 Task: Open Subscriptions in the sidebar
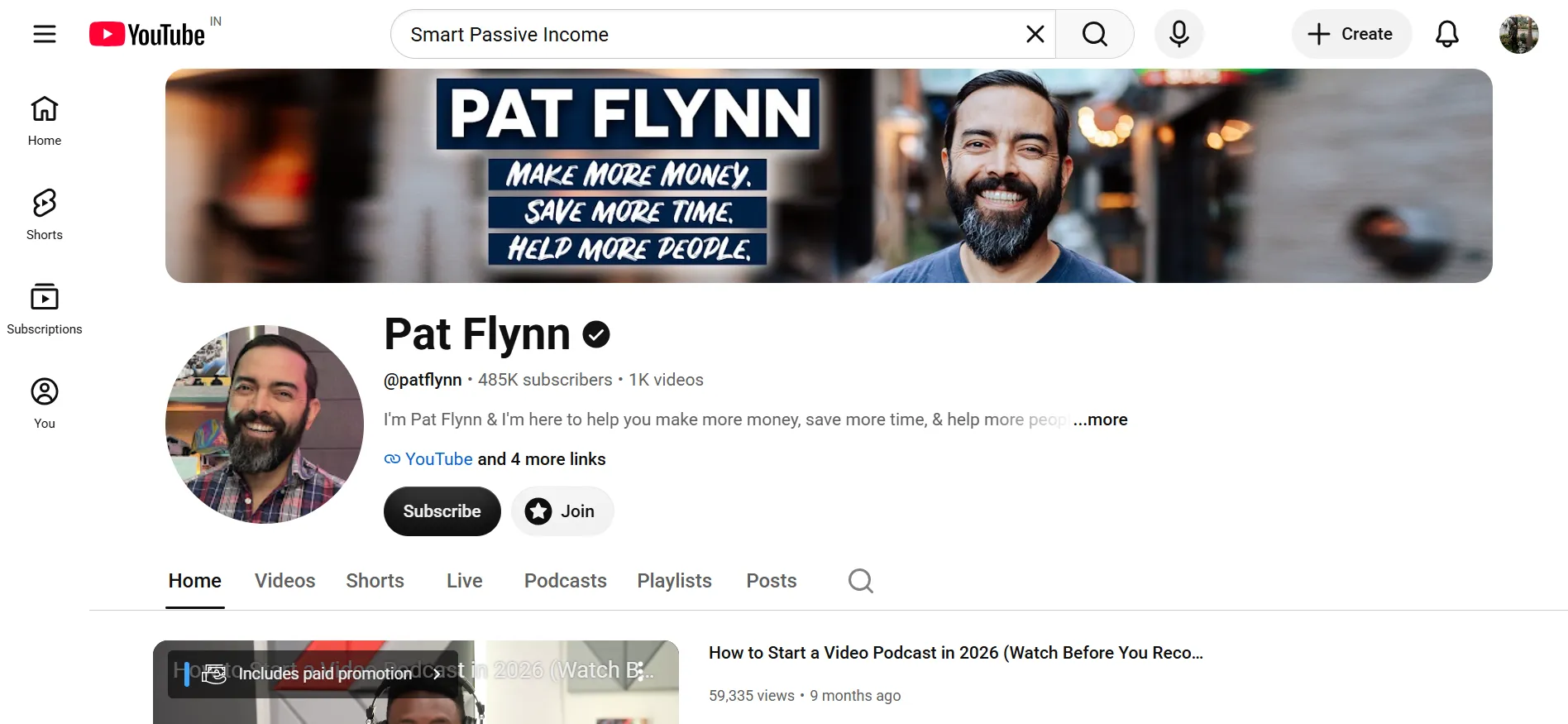(45, 309)
